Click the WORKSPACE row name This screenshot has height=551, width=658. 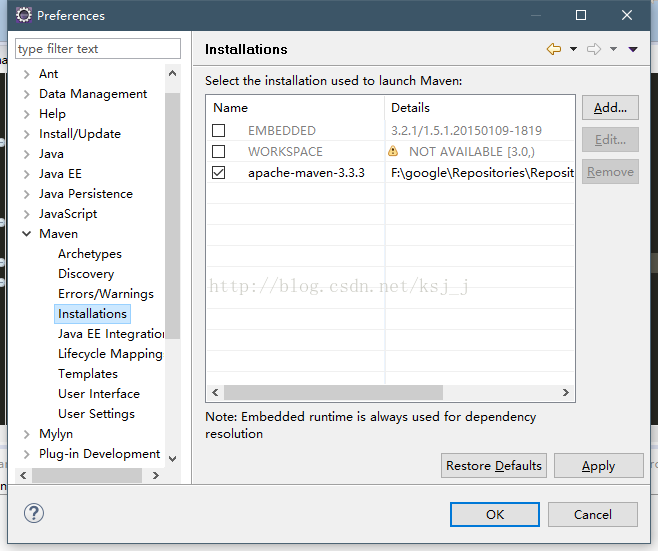tap(285, 151)
